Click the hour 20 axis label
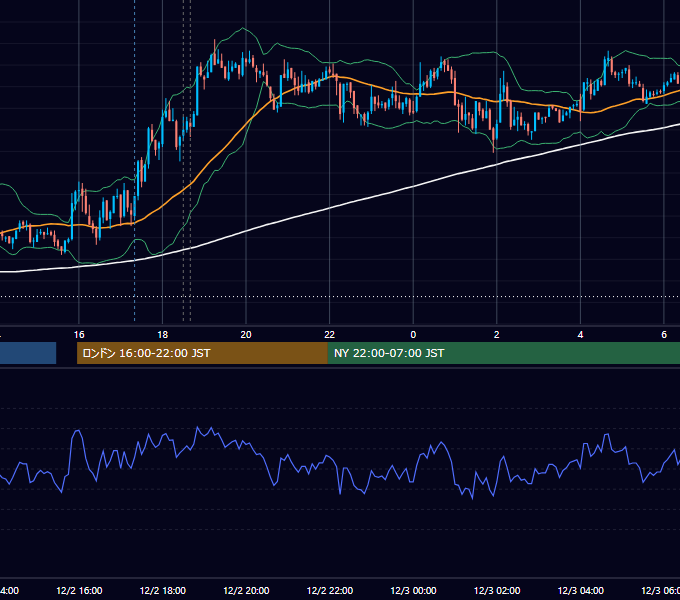 point(246,335)
